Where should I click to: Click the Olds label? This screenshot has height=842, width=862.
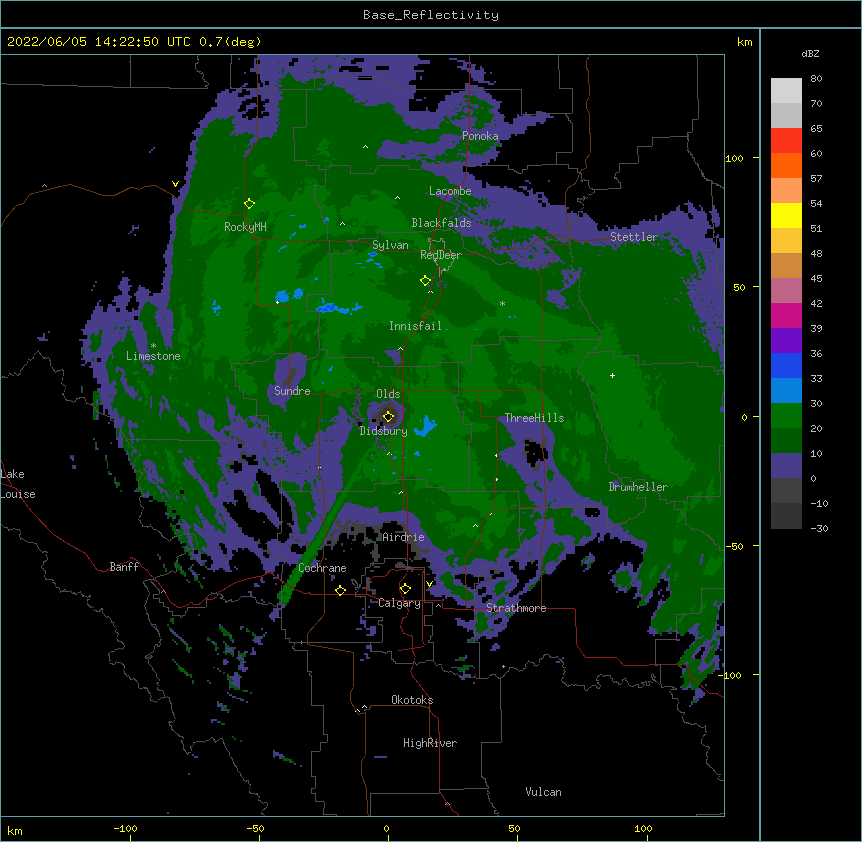pyautogui.click(x=388, y=394)
